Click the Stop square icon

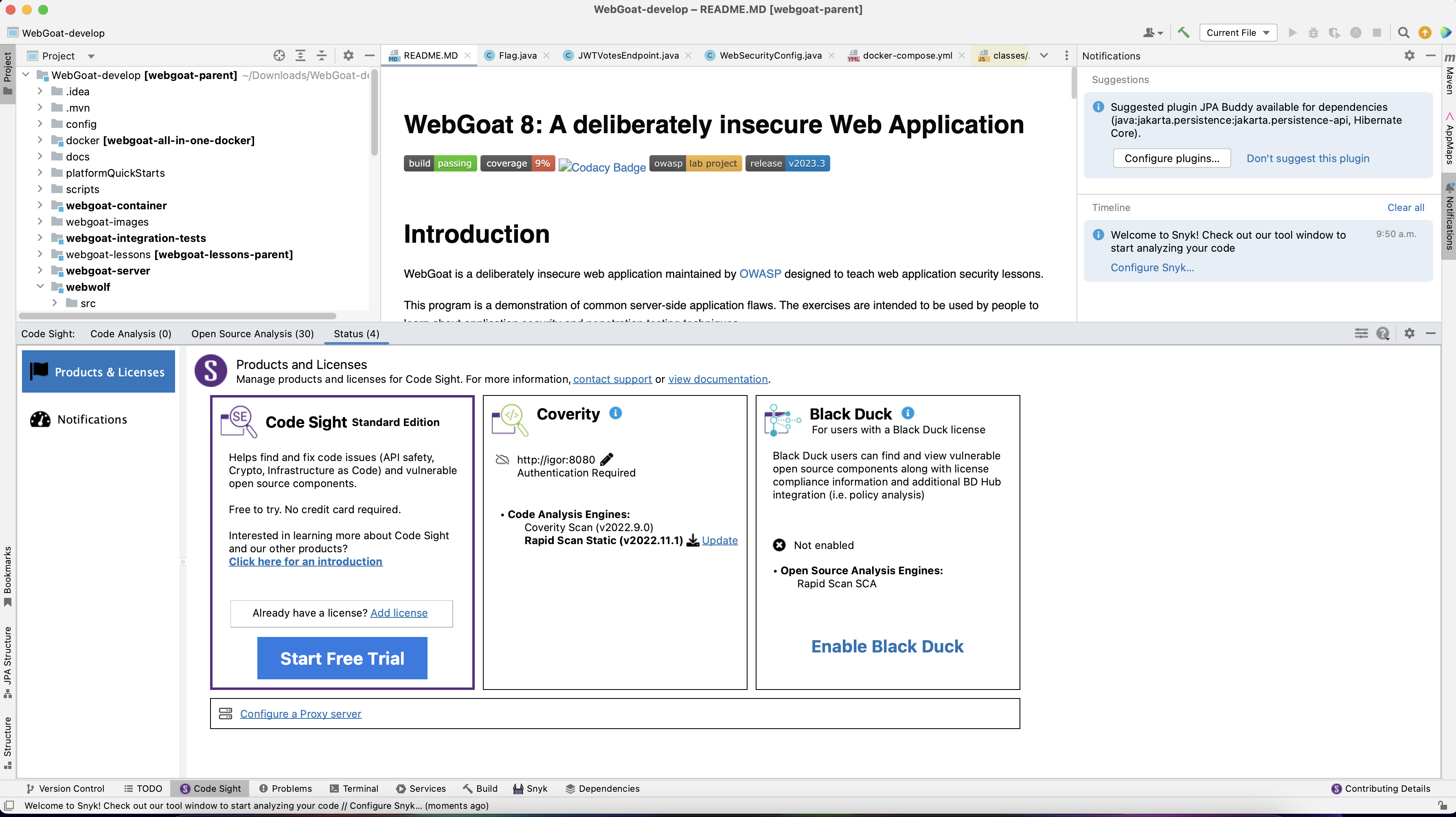pyautogui.click(x=1377, y=33)
